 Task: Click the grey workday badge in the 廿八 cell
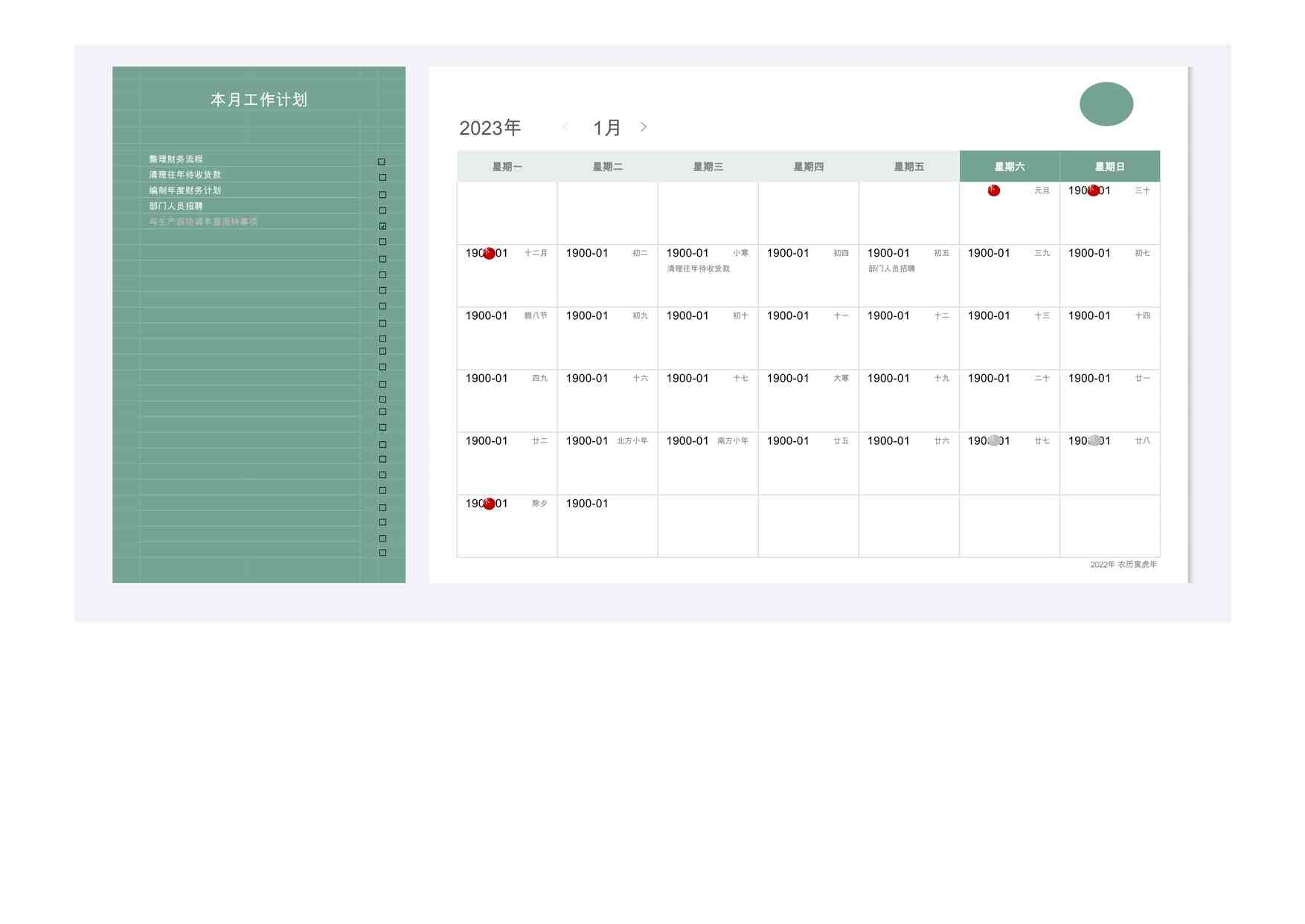1094,440
